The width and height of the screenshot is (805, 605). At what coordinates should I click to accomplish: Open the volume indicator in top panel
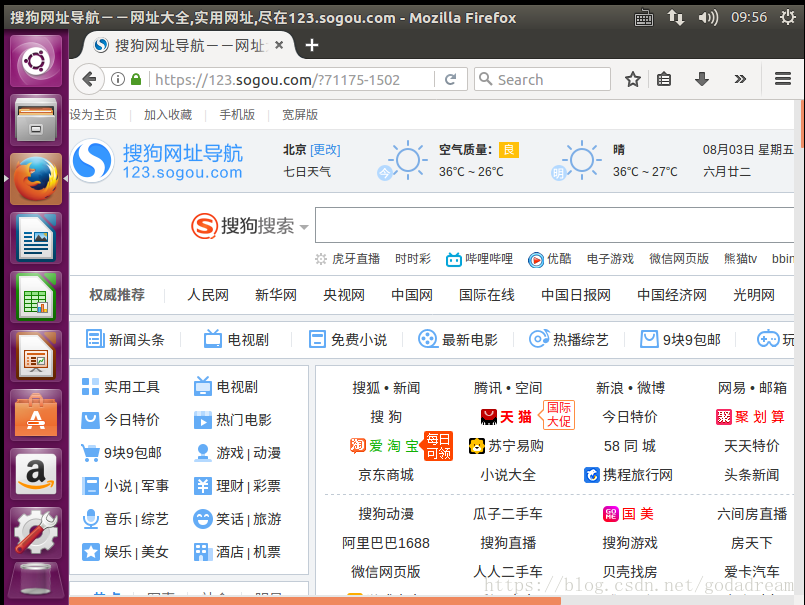tap(708, 17)
